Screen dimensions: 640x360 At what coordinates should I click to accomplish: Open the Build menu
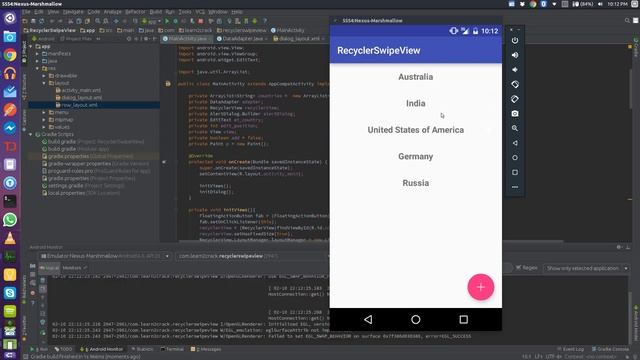[156, 12]
